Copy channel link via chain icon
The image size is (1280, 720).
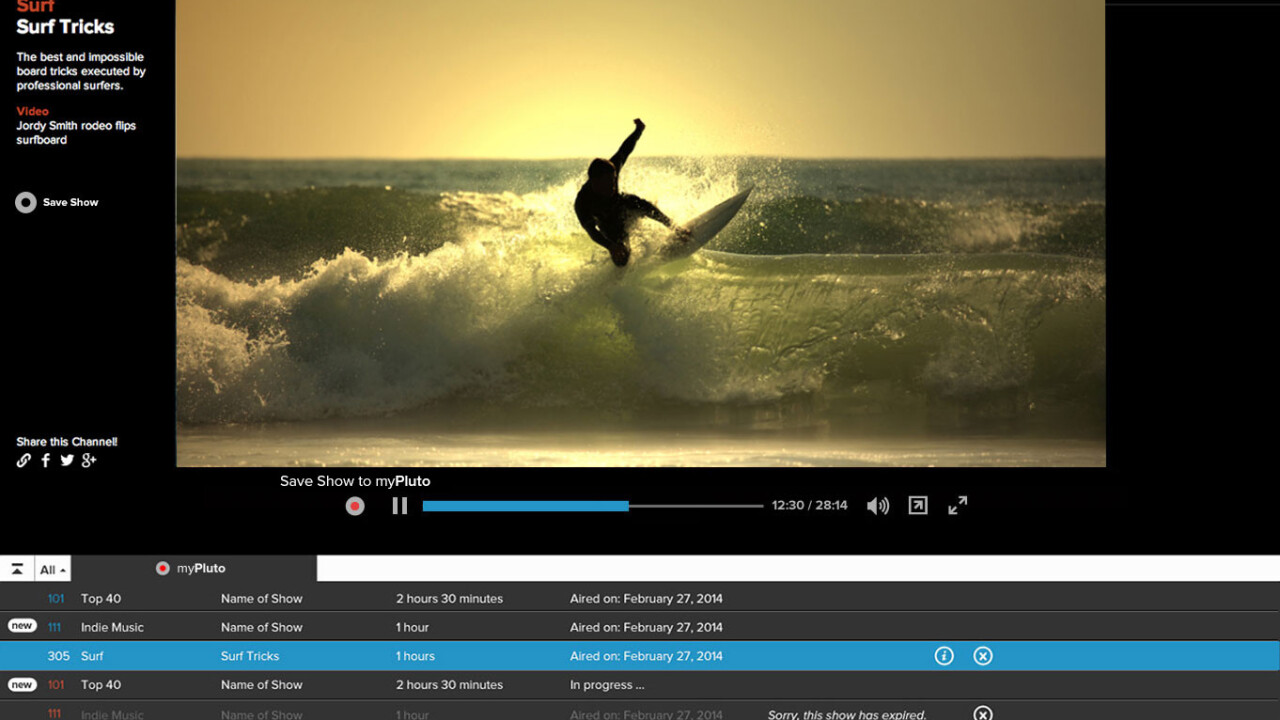(x=24, y=461)
